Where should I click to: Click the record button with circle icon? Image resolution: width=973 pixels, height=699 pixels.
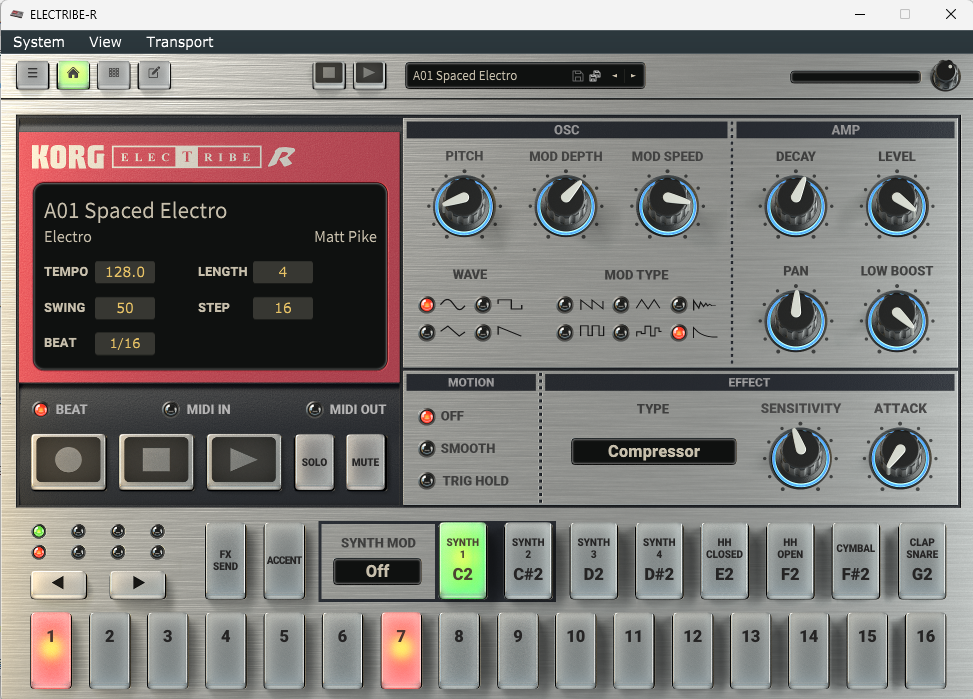click(68, 461)
